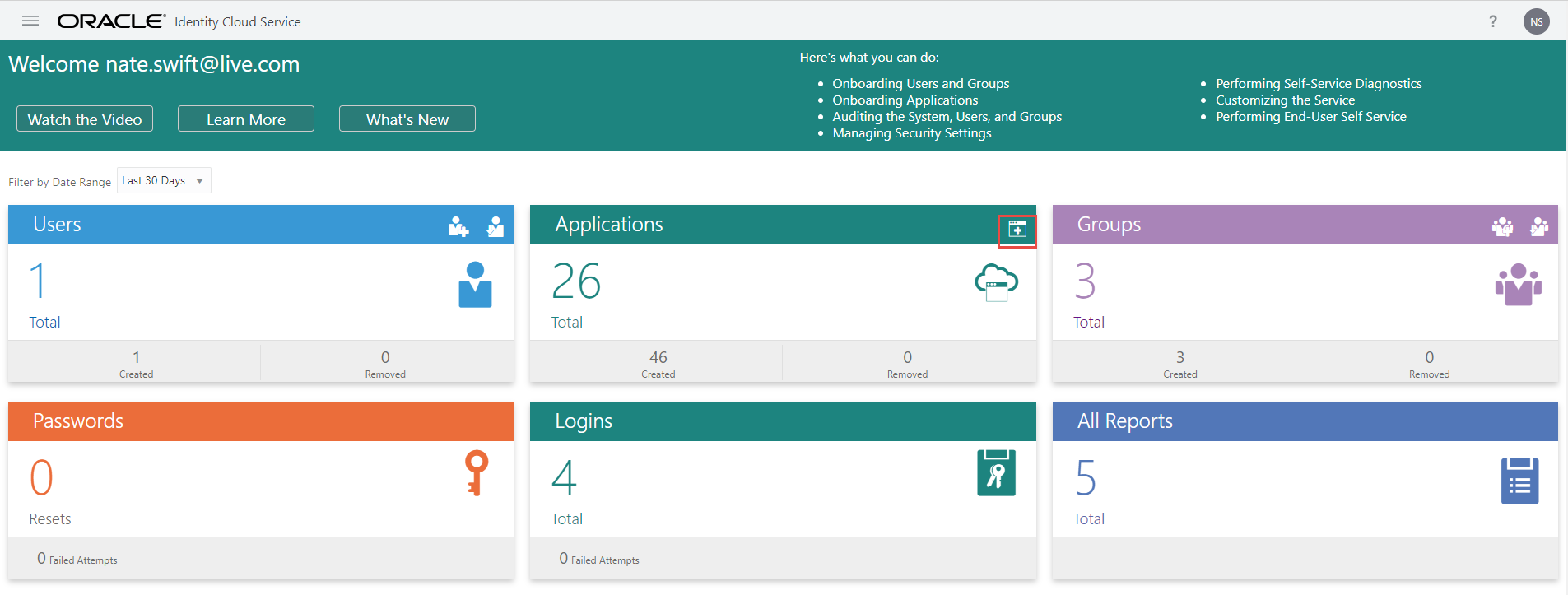Open Onboarding Applications link
The width and height of the screenshot is (1568, 595).
click(x=905, y=100)
